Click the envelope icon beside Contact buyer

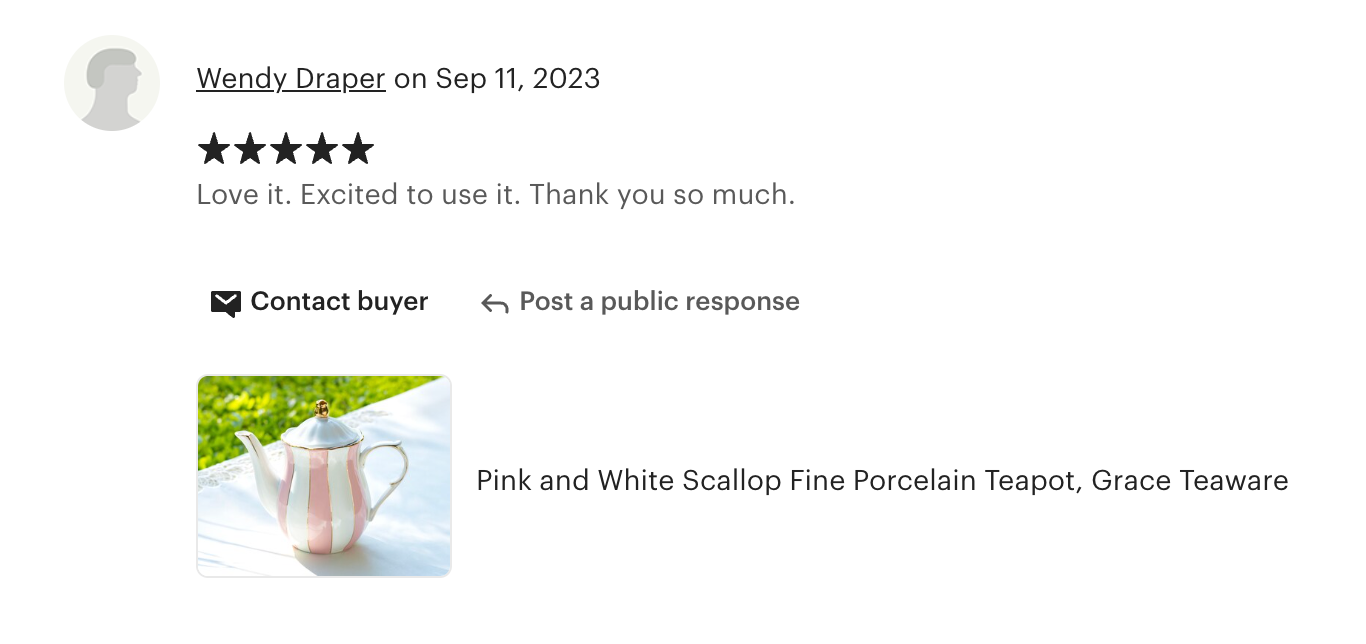[226, 303]
